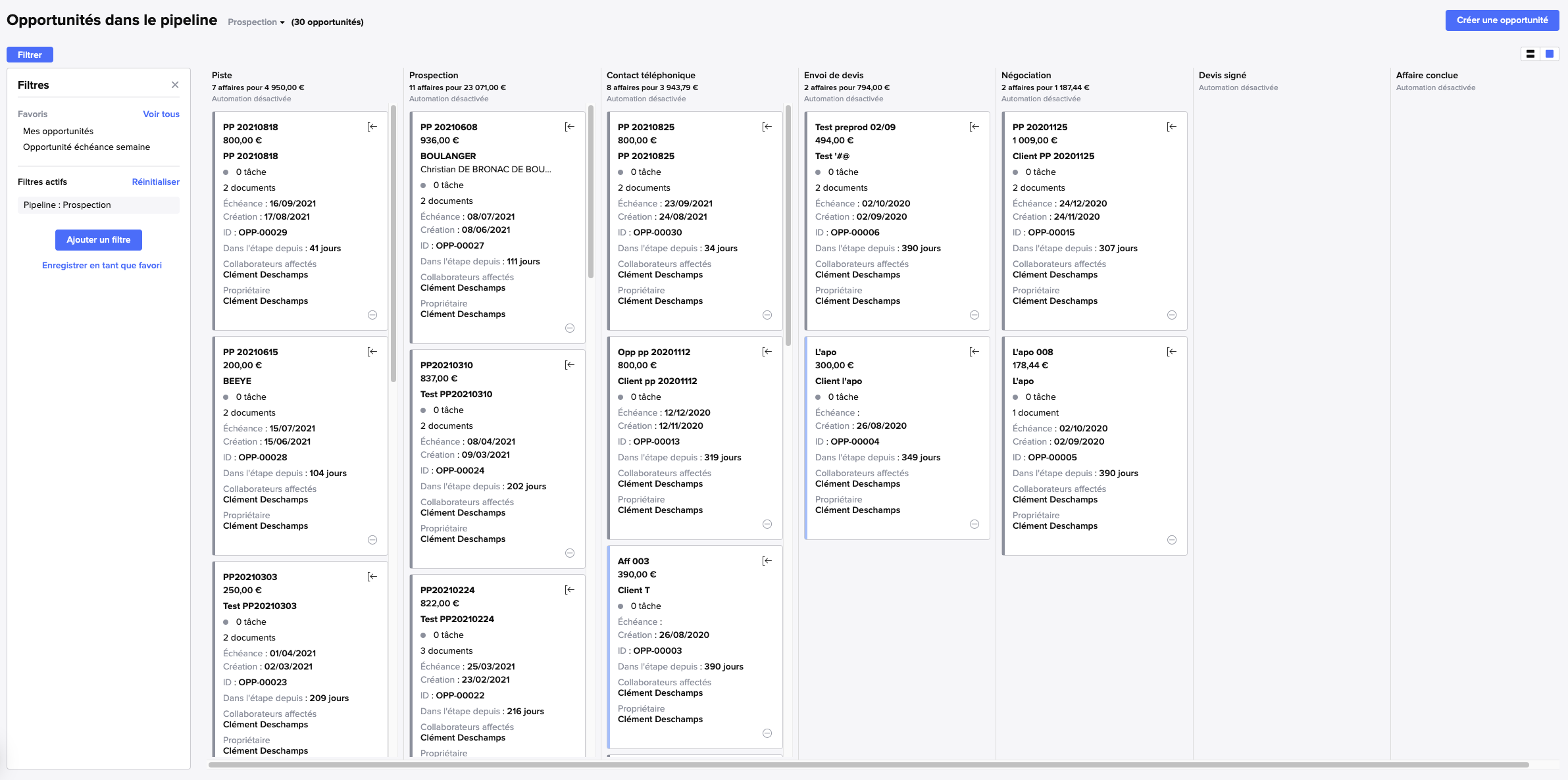Click minus circle icon on Opp pp 20201112 card
The width and height of the screenshot is (1568, 780).
point(767,524)
